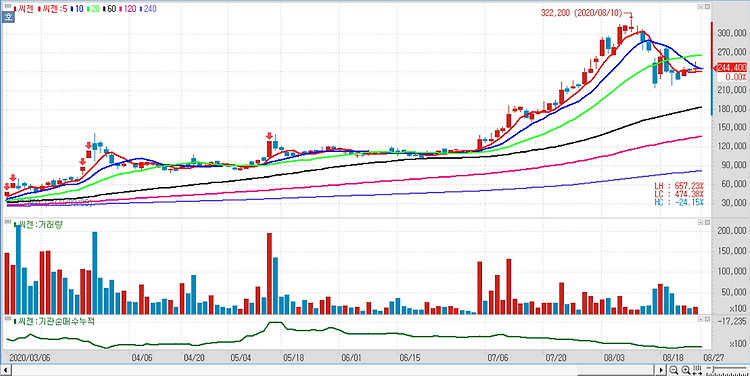Click the zoom in magnifier icon
The image size is (750, 376).
pyautogui.click(x=685, y=370)
